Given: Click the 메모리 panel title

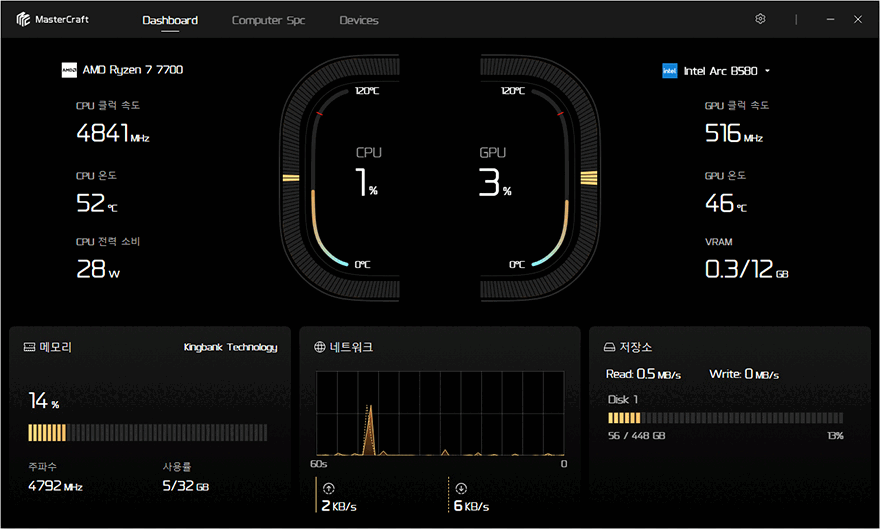Looking at the screenshot, I should (56, 347).
